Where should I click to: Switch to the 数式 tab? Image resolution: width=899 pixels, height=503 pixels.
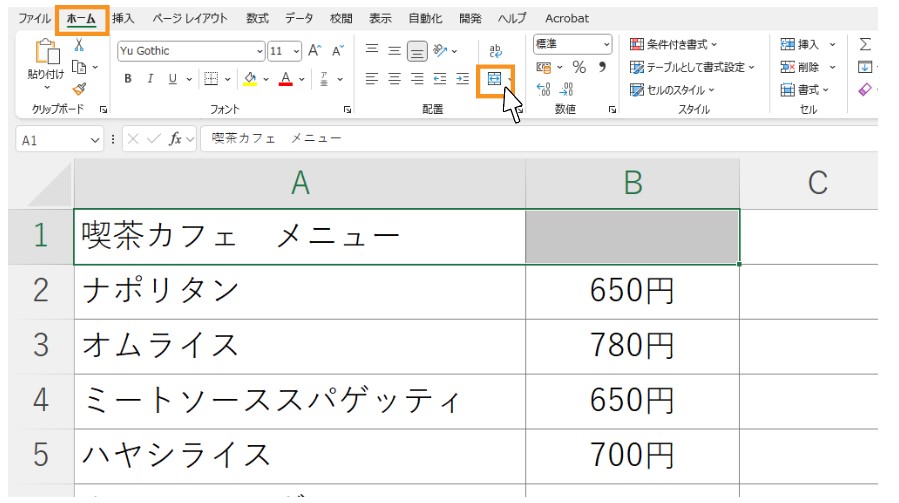click(257, 18)
